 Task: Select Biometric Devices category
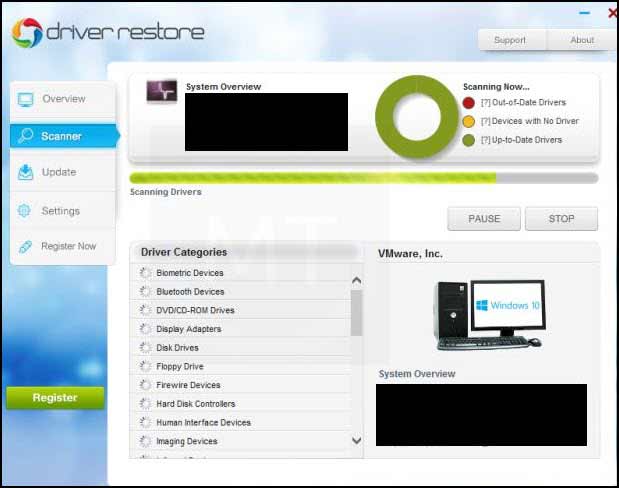tap(241, 272)
